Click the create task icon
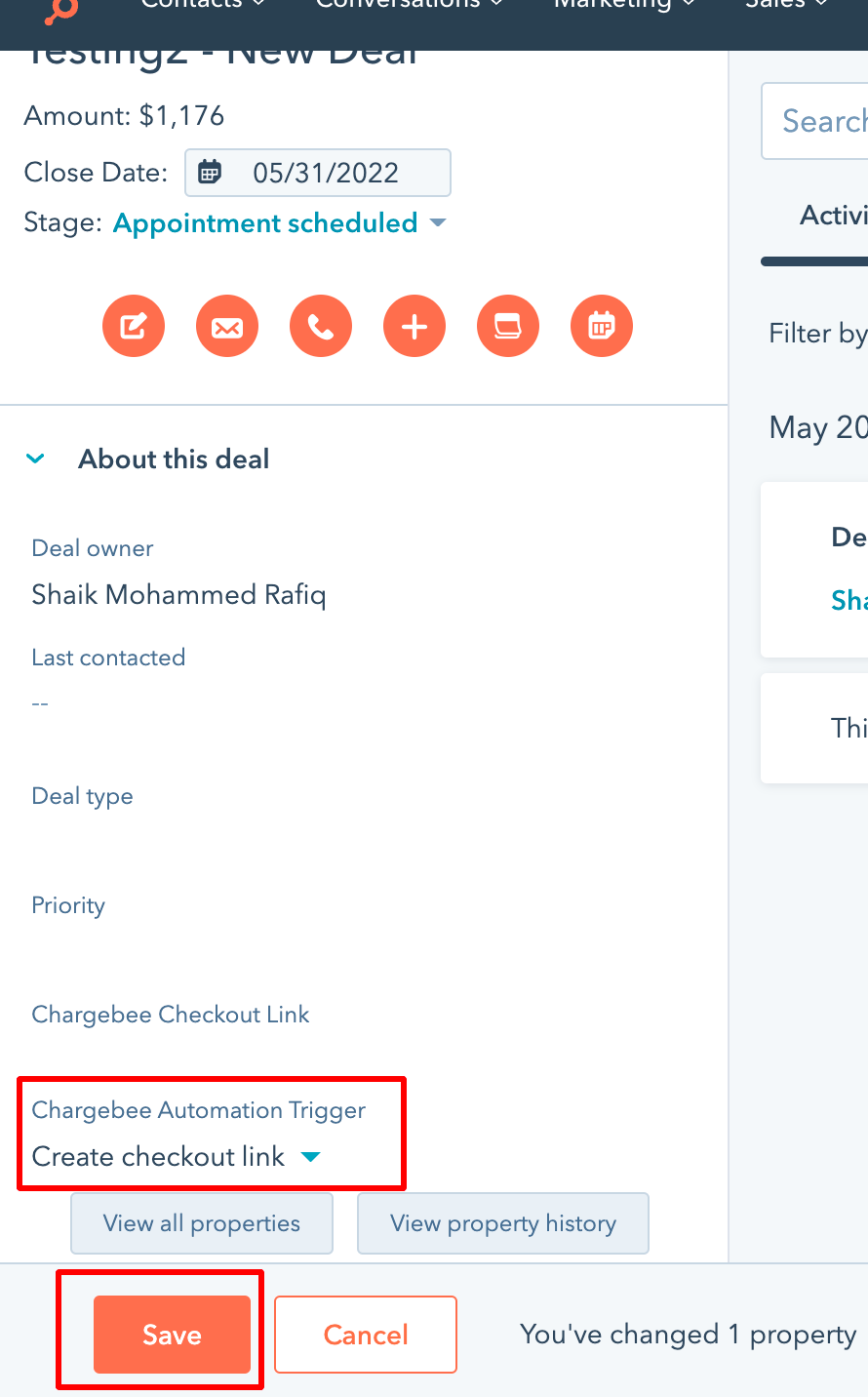This screenshot has width=868, height=1397. tap(508, 326)
